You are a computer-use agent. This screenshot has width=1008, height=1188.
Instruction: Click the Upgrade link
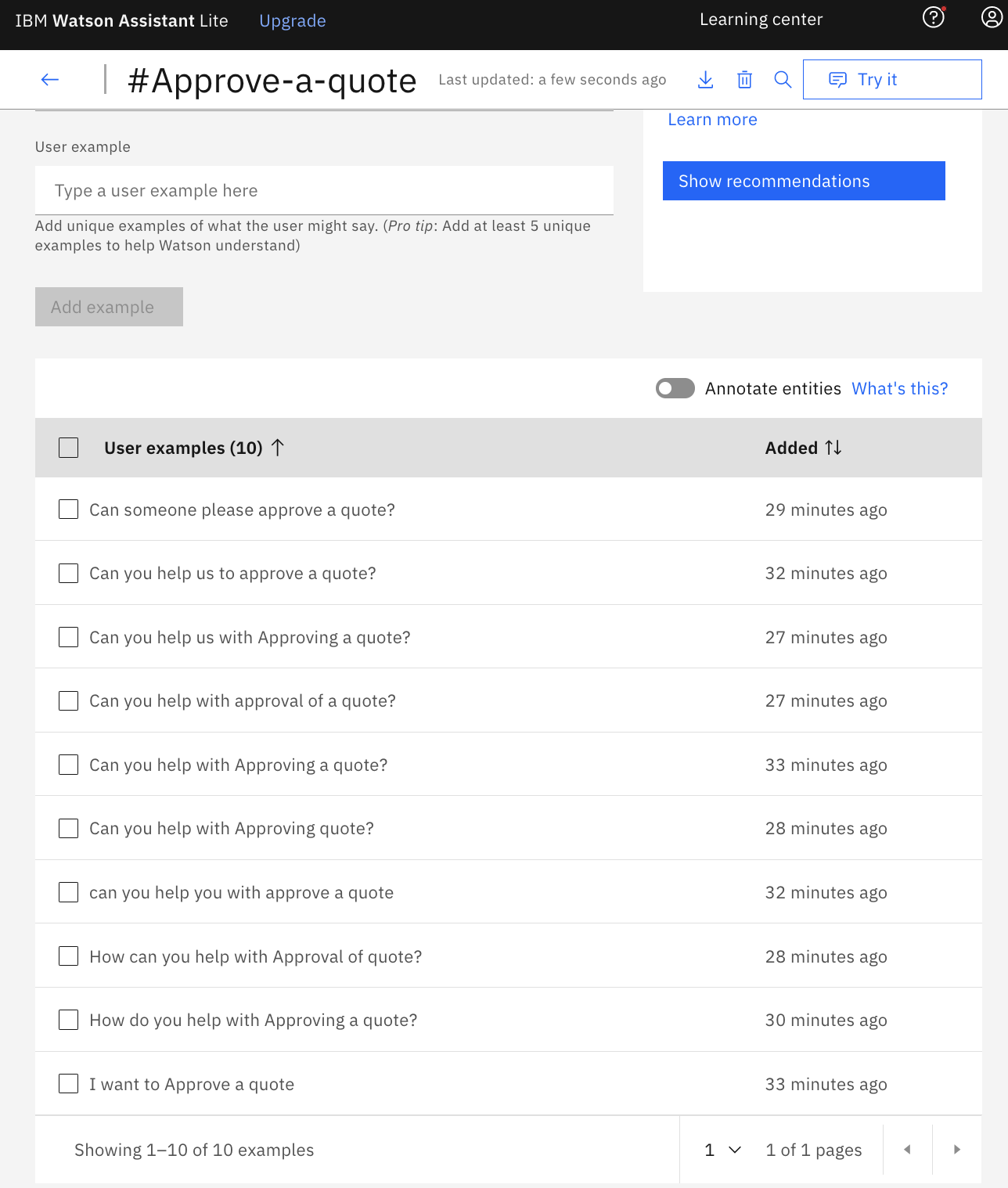point(292,21)
